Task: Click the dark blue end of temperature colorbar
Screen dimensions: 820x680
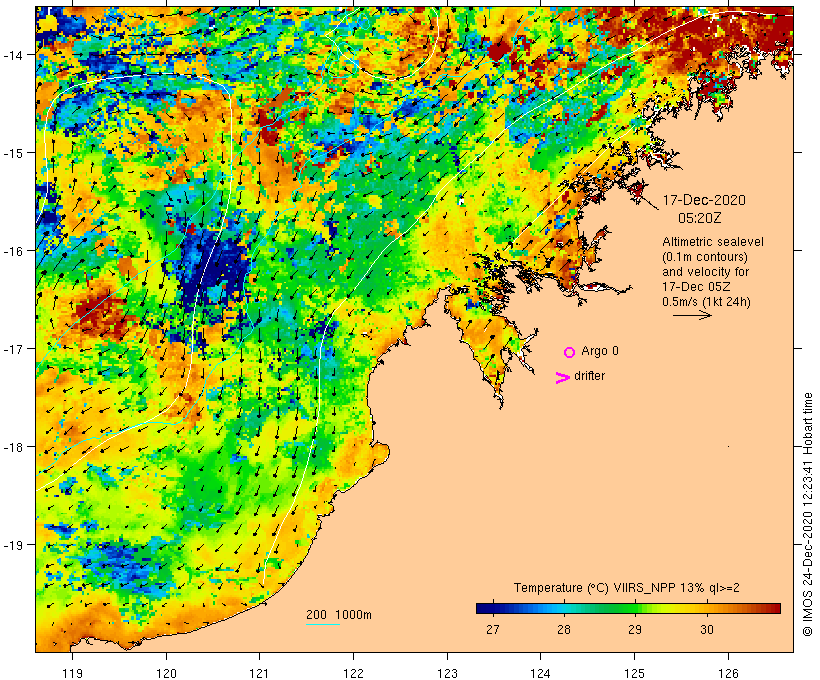Action: 484,608
